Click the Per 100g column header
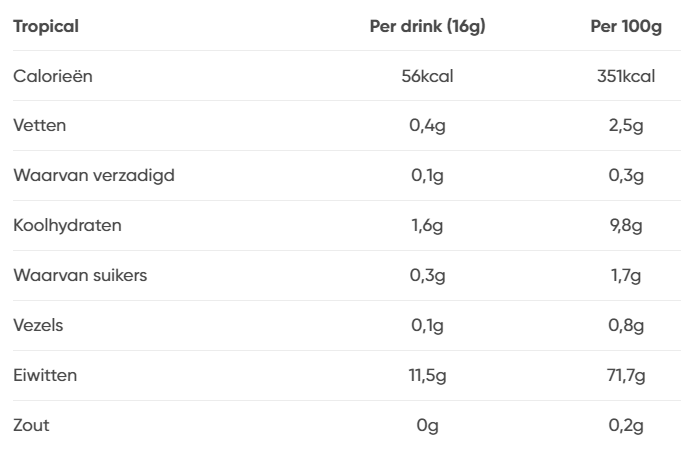681x462 pixels. click(x=626, y=26)
